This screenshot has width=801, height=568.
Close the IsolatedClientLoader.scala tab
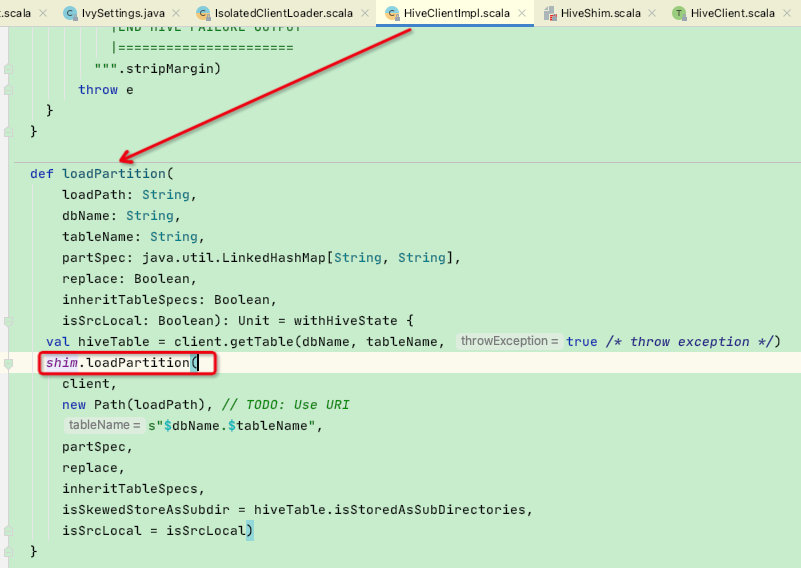365,13
